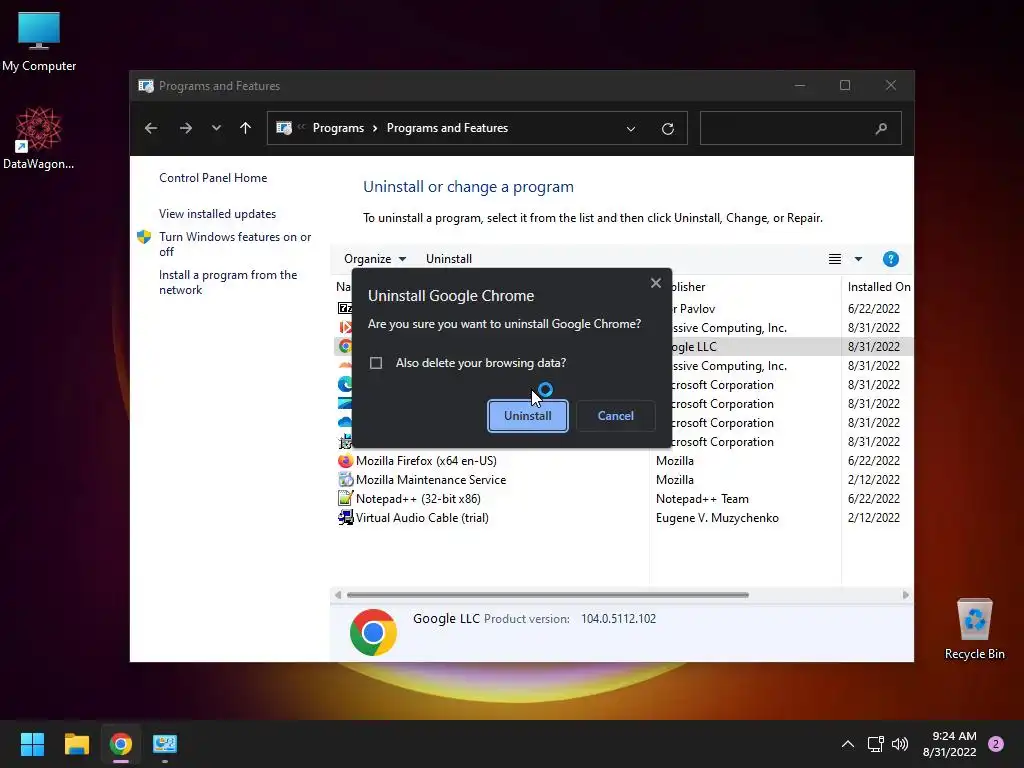Open DataWagon desktop shortcut

click(x=39, y=138)
